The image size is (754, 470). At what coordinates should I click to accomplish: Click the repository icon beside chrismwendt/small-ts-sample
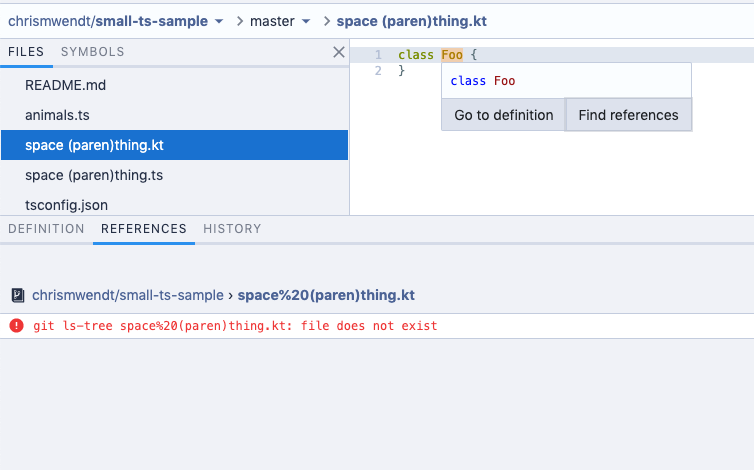18,295
